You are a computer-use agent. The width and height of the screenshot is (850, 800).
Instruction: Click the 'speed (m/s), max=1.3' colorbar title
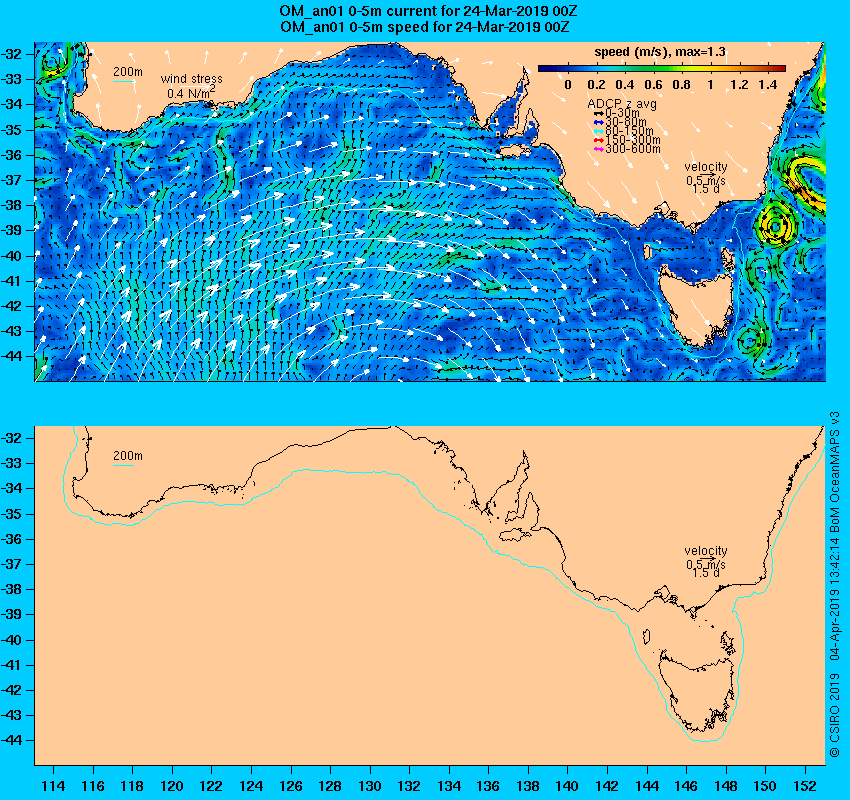point(660,52)
